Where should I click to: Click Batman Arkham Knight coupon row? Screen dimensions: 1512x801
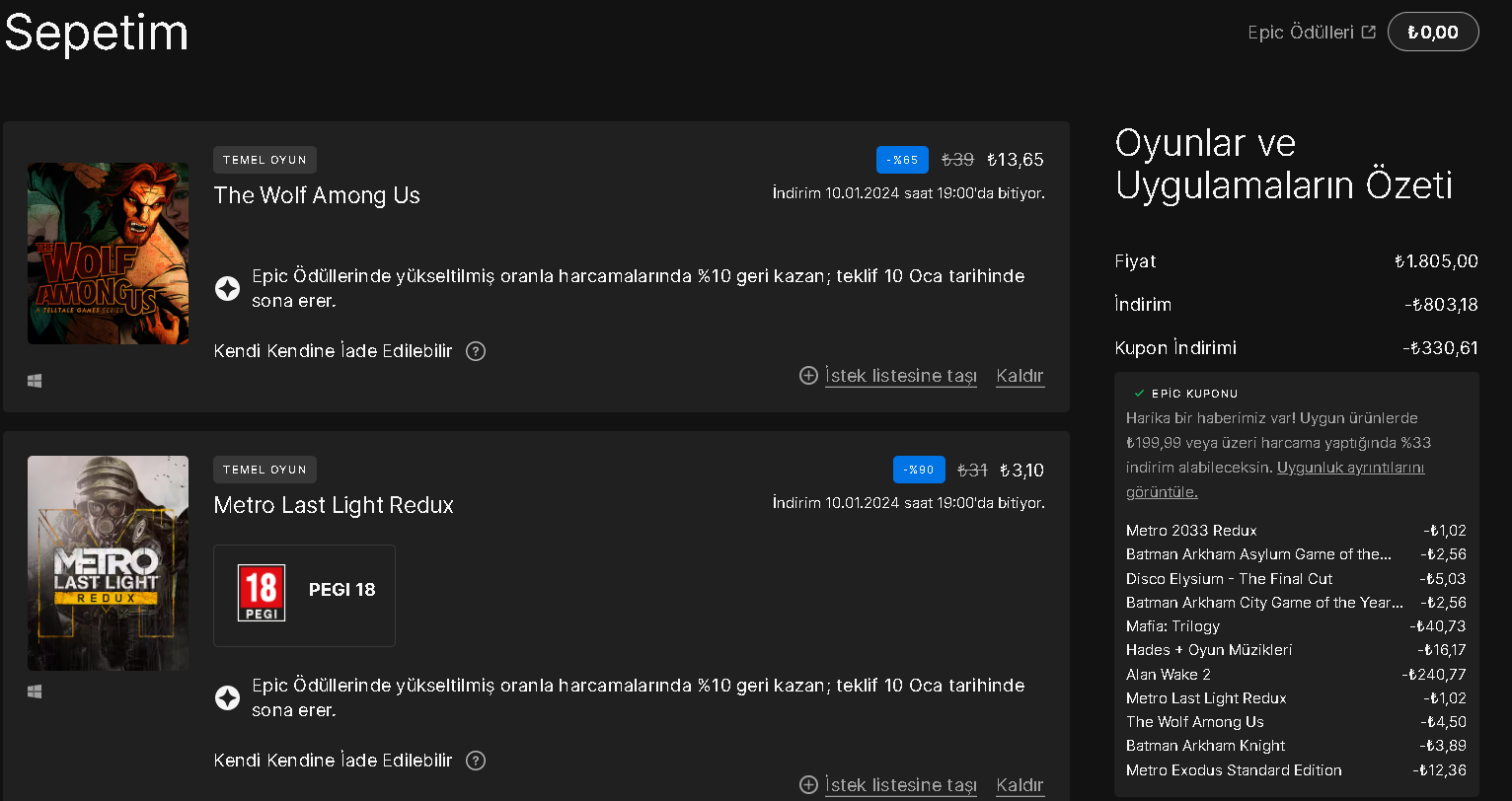tap(1296, 746)
